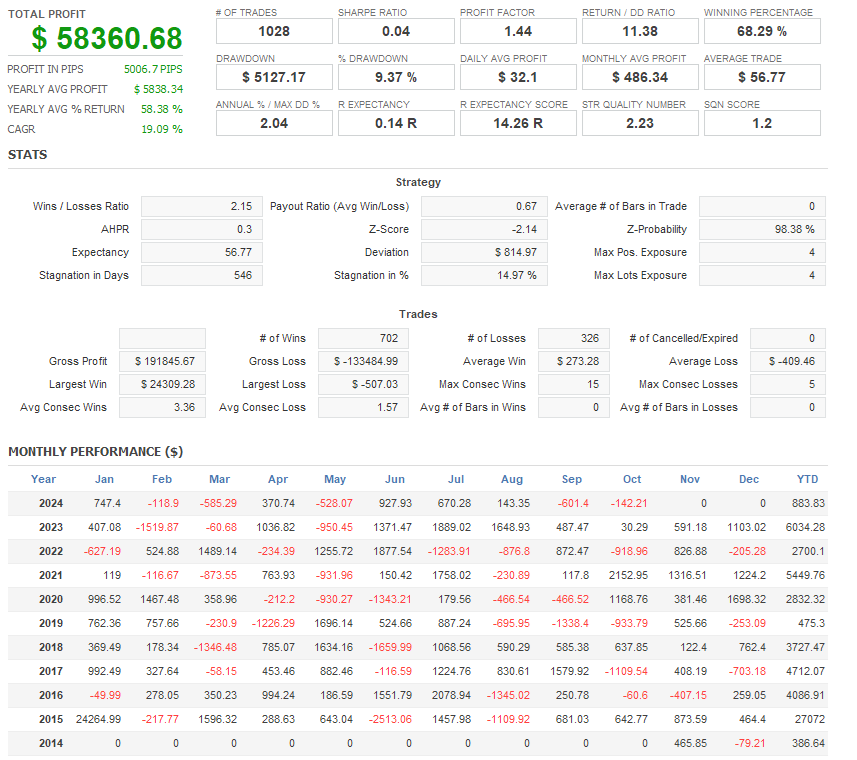Select the Deviation field $ 814.97
This screenshot has height=760, width=857.
pyautogui.click(x=484, y=252)
